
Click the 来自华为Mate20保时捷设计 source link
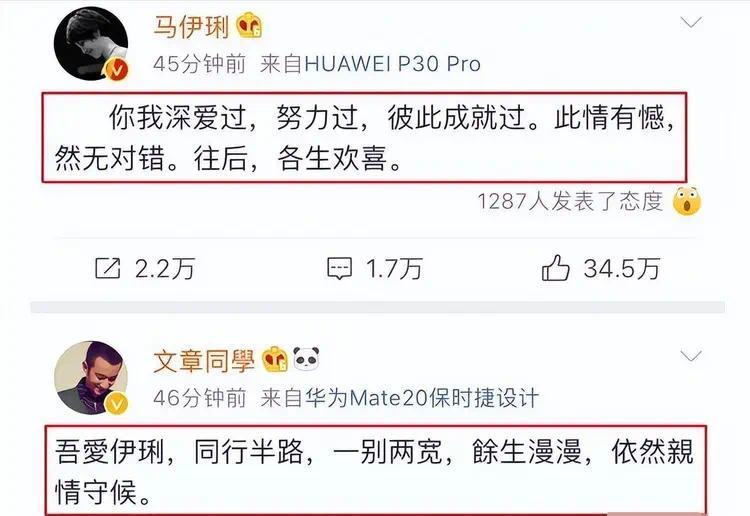(x=400, y=398)
